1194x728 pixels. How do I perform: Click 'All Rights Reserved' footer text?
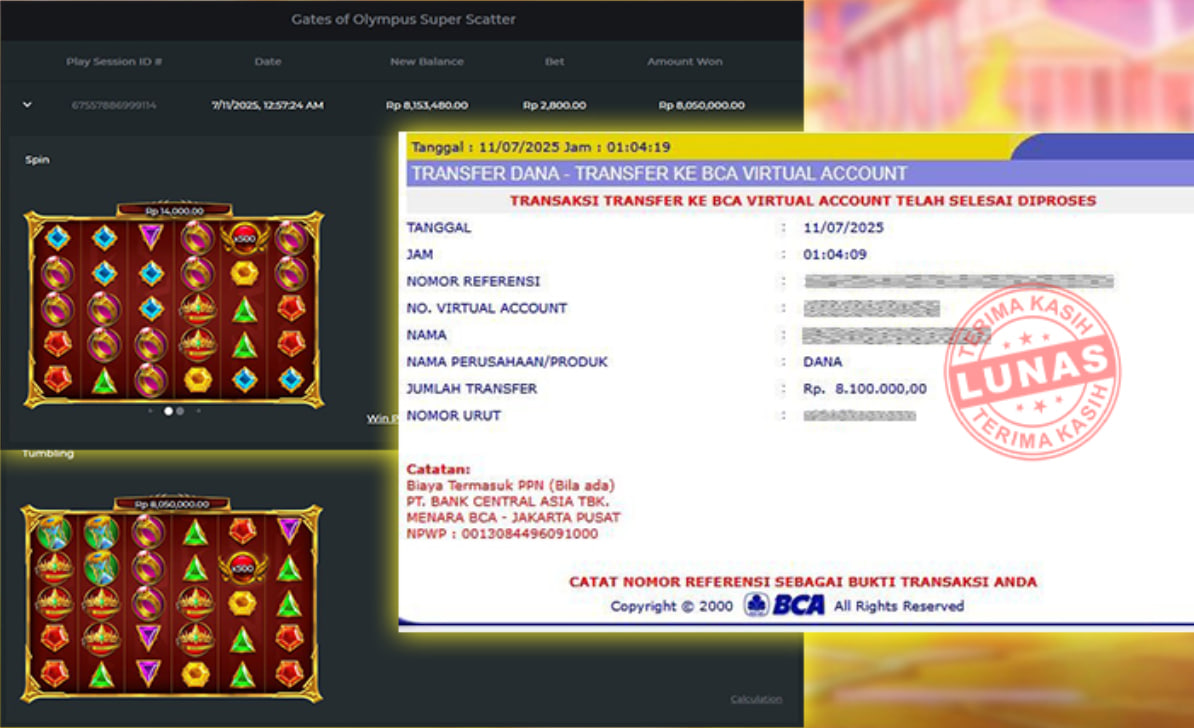[x=899, y=605]
